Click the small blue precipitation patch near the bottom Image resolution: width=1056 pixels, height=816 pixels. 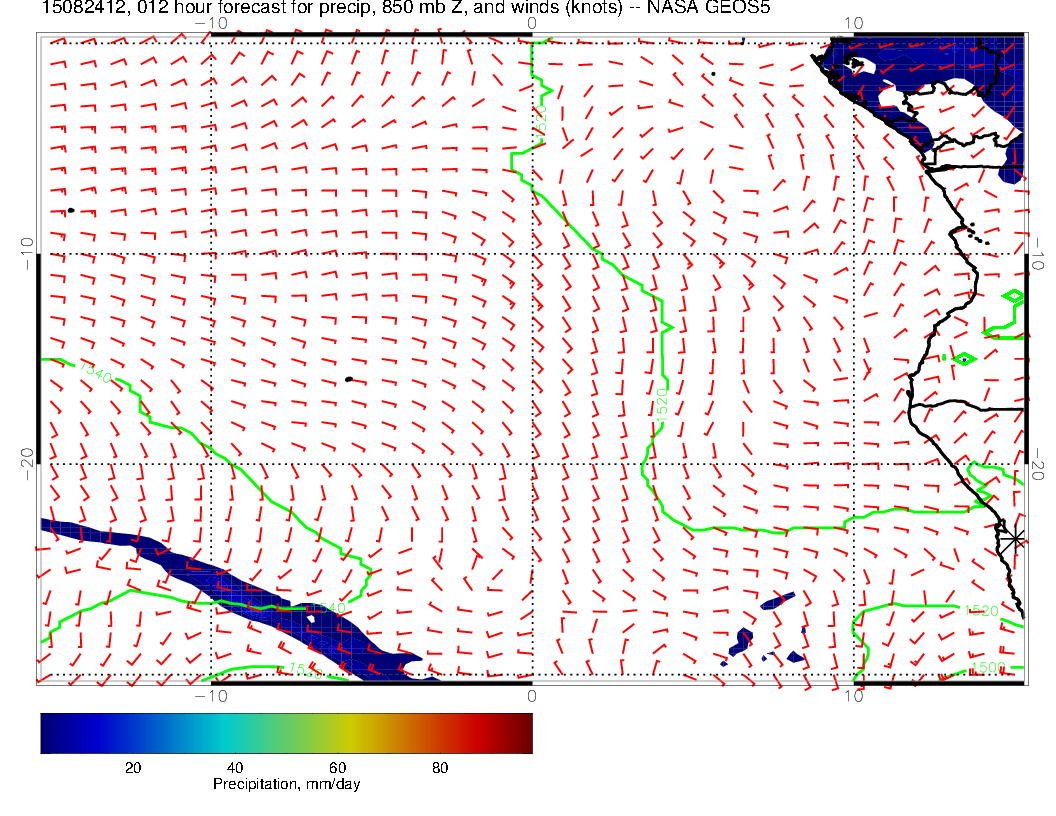(741, 641)
